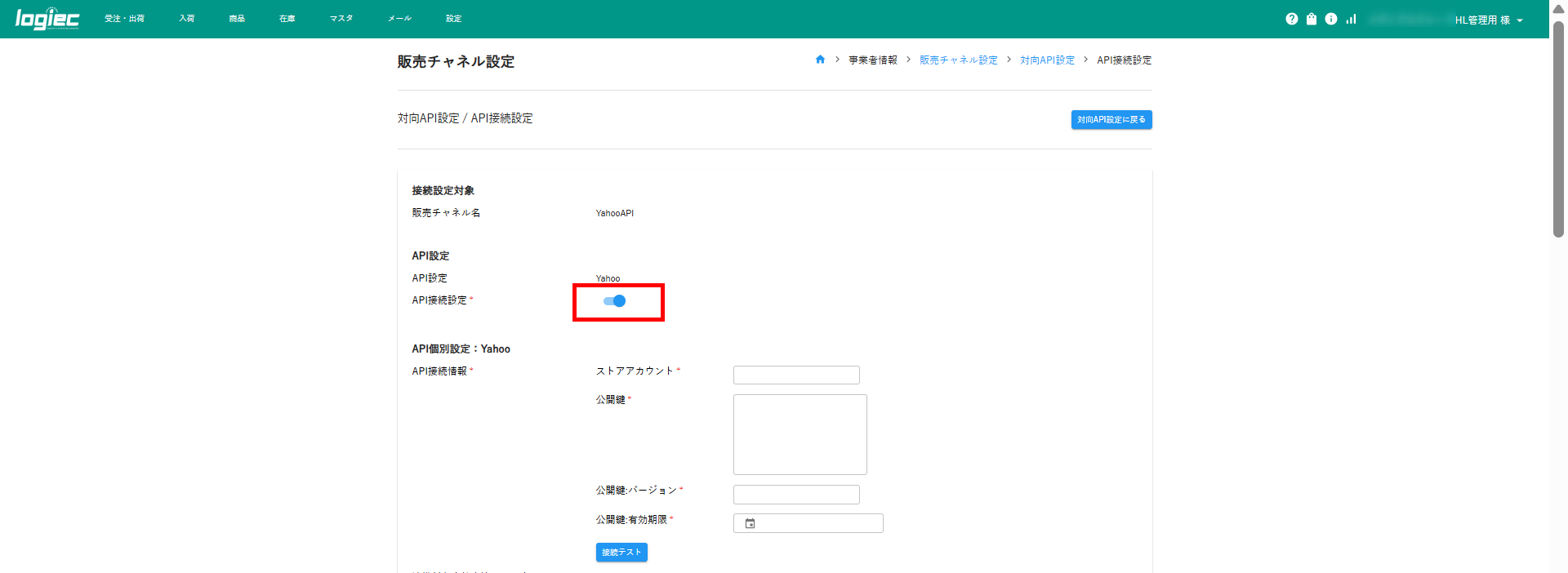The width and height of the screenshot is (1568, 573).
Task: Open the bar chart statistics icon
Action: (1351, 19)
